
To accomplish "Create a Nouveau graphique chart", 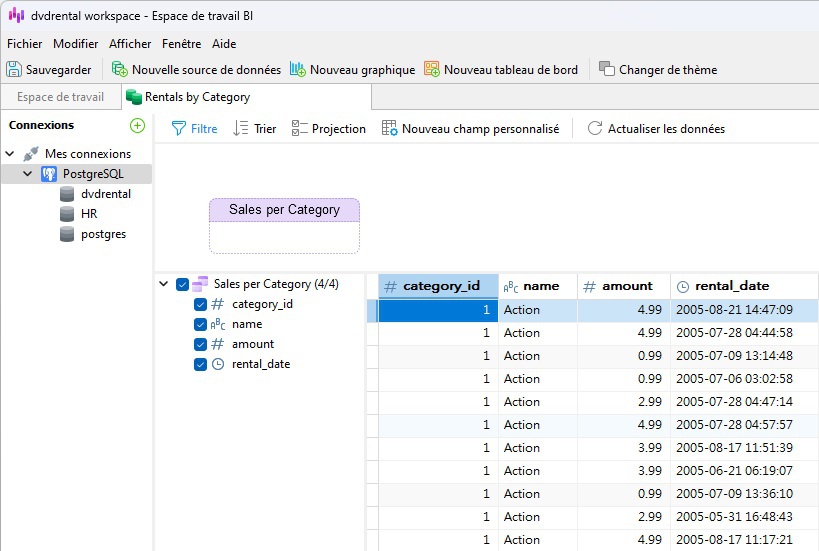I will (298, 69).
